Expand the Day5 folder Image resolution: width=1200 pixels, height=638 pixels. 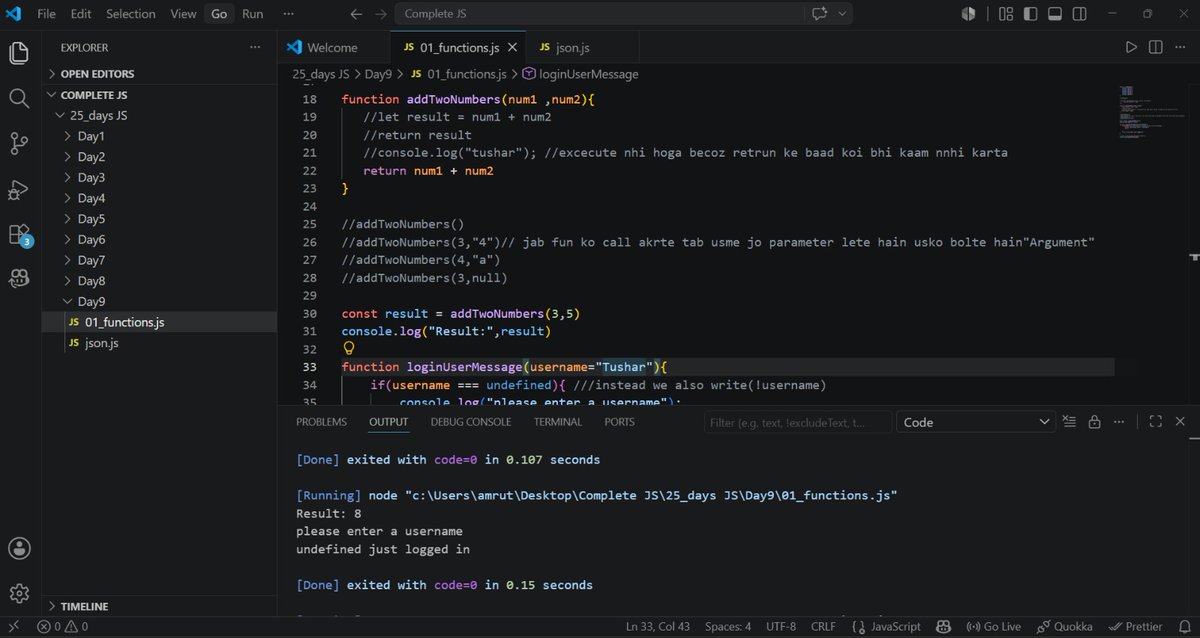pyautogui.click(x=160, y=219)
